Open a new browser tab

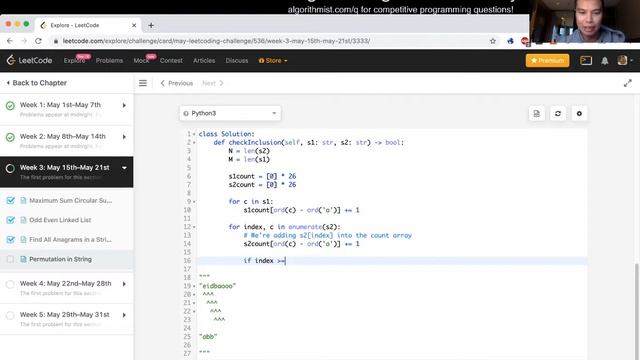click(x=151, y=25)
